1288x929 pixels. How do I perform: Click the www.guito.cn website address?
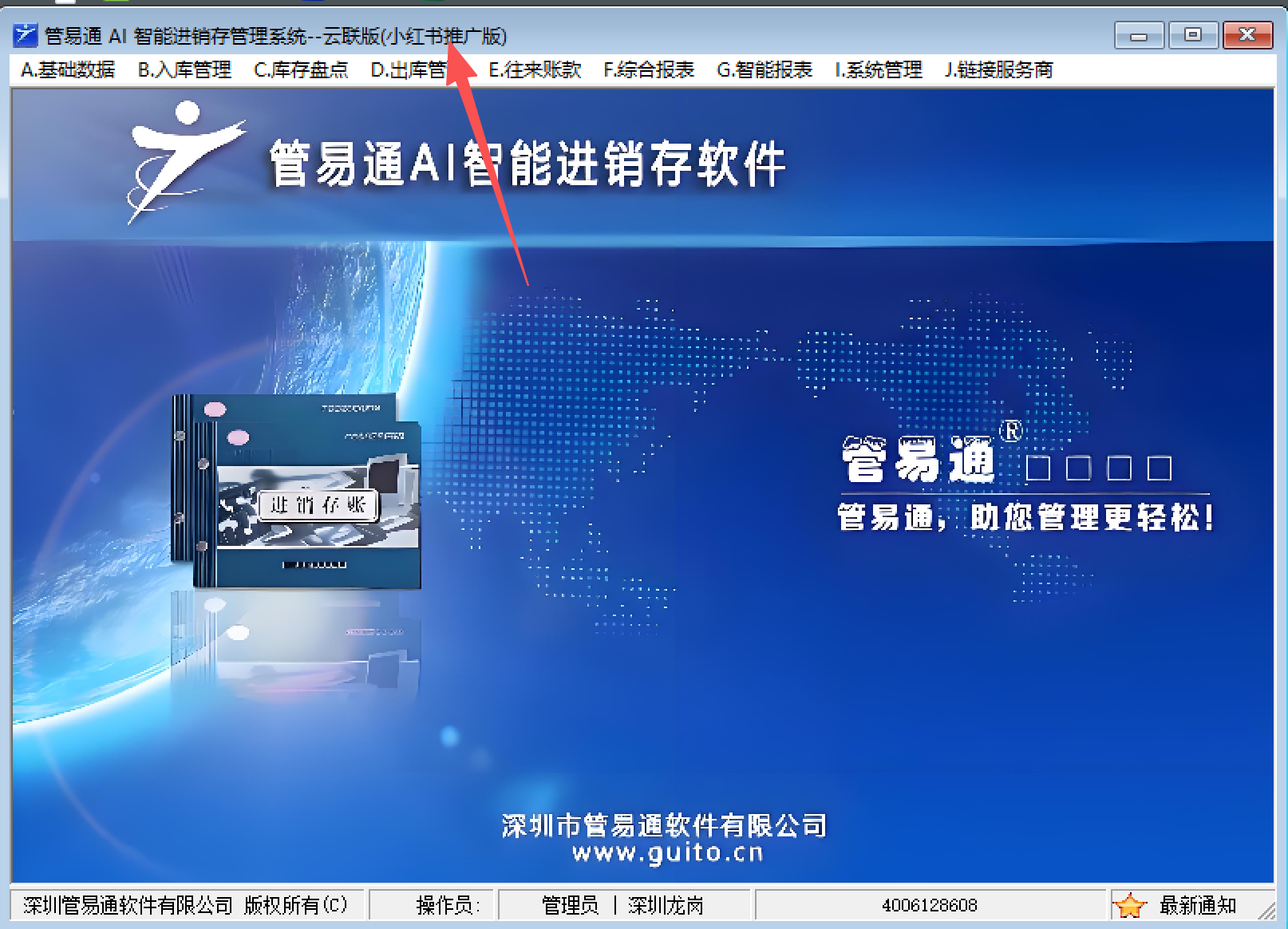(667, 853)
